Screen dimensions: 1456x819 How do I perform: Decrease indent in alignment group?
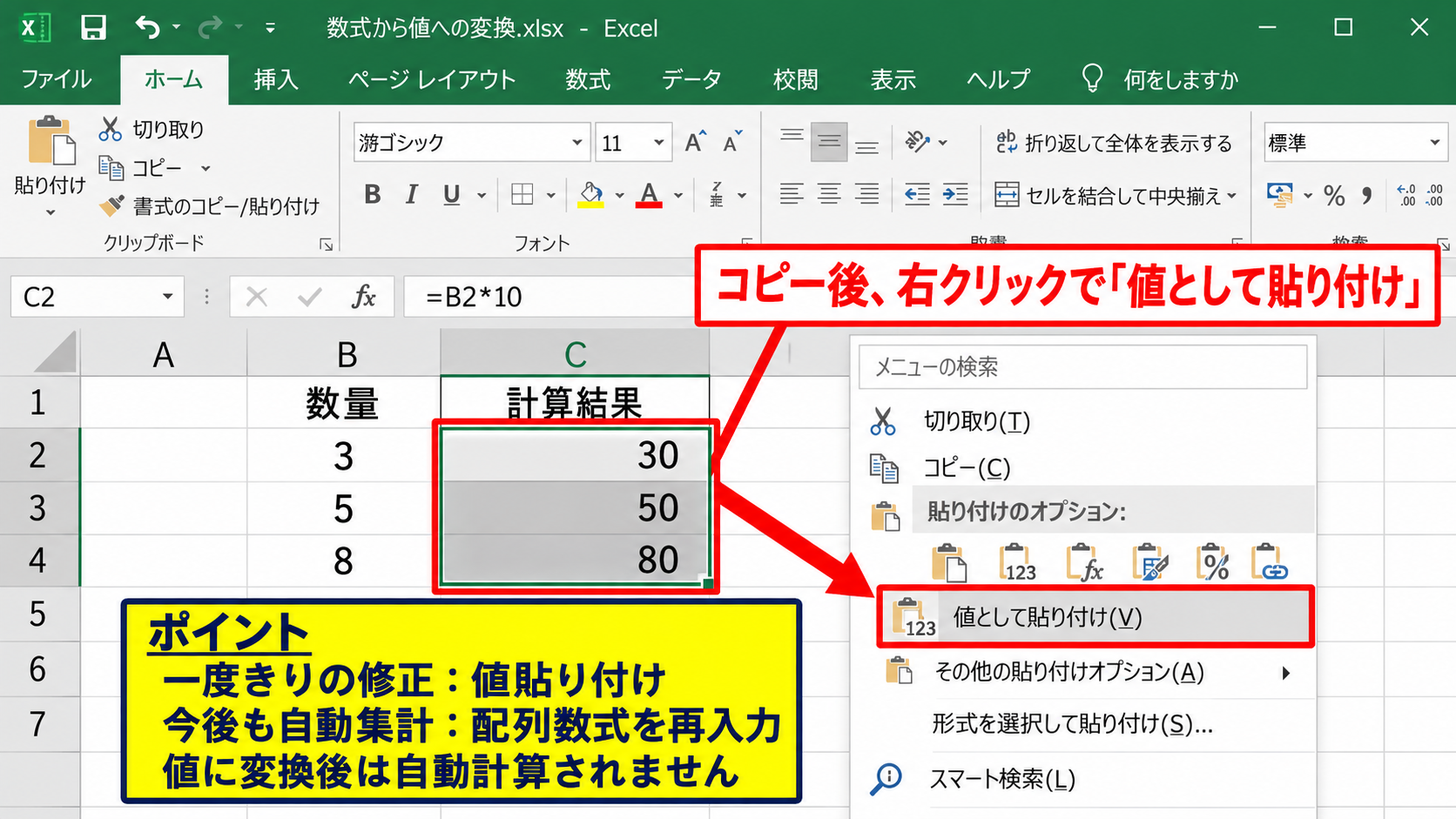[x=917, y=194]
